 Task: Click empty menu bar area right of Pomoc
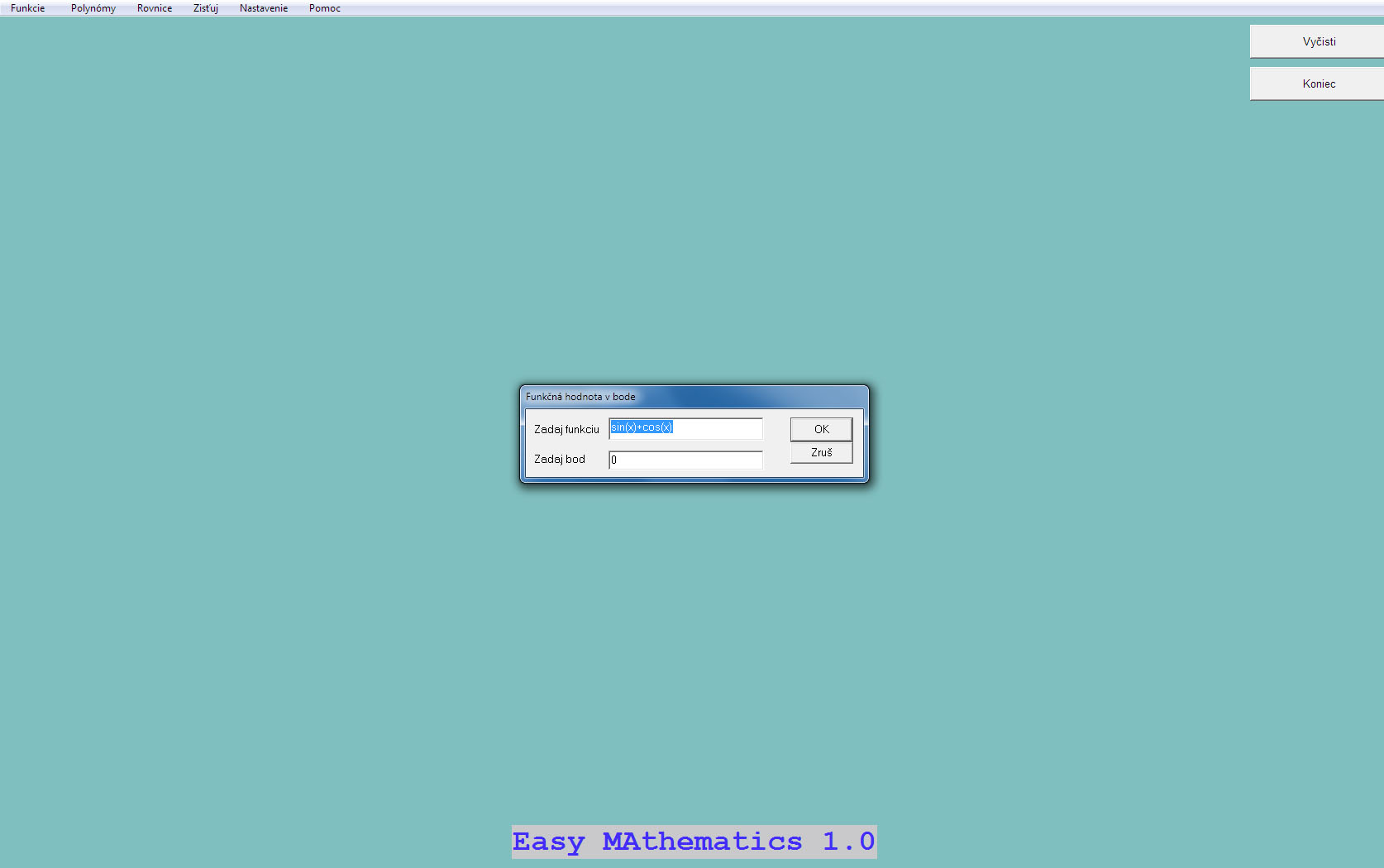[x=744, y=8]
